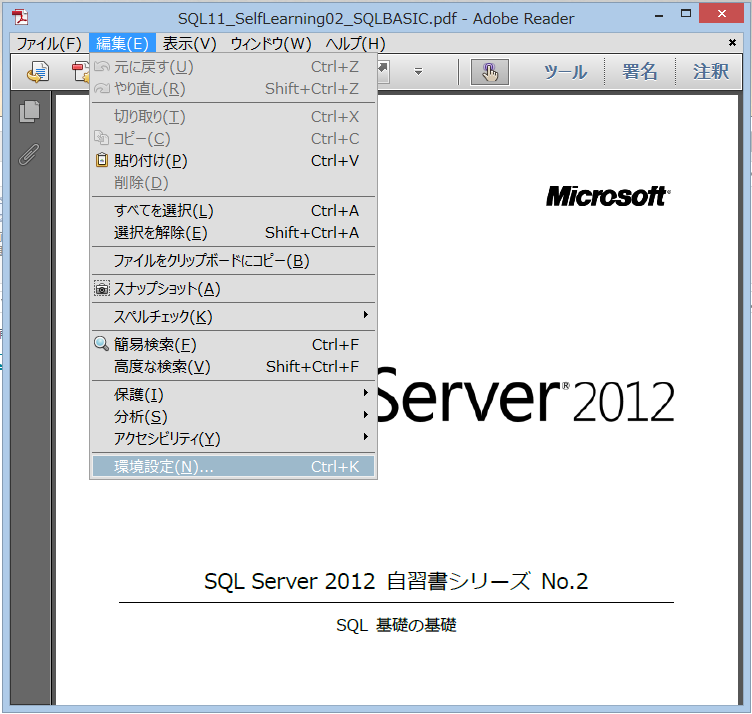Open Simple Search (簡易検索) entry

[x=155, y=345]
